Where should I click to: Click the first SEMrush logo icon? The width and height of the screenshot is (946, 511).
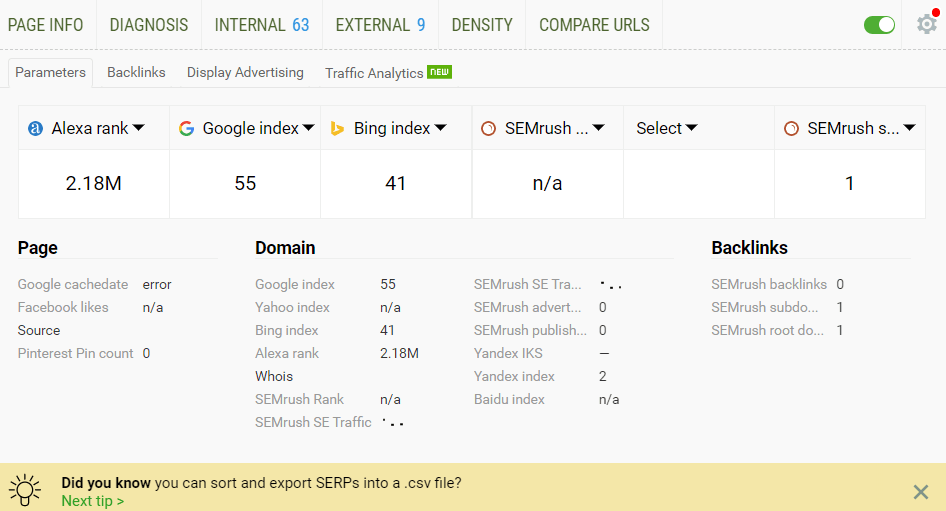pyautogui.click(x=489, y=129)
